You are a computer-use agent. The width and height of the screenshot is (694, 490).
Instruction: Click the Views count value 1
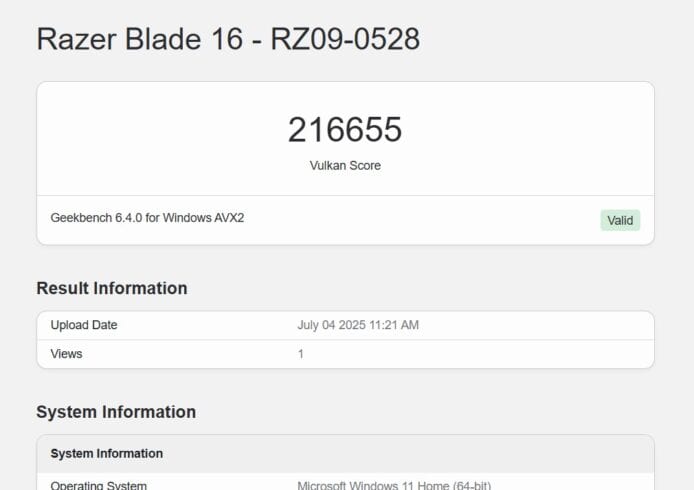[x=301, y=354]
